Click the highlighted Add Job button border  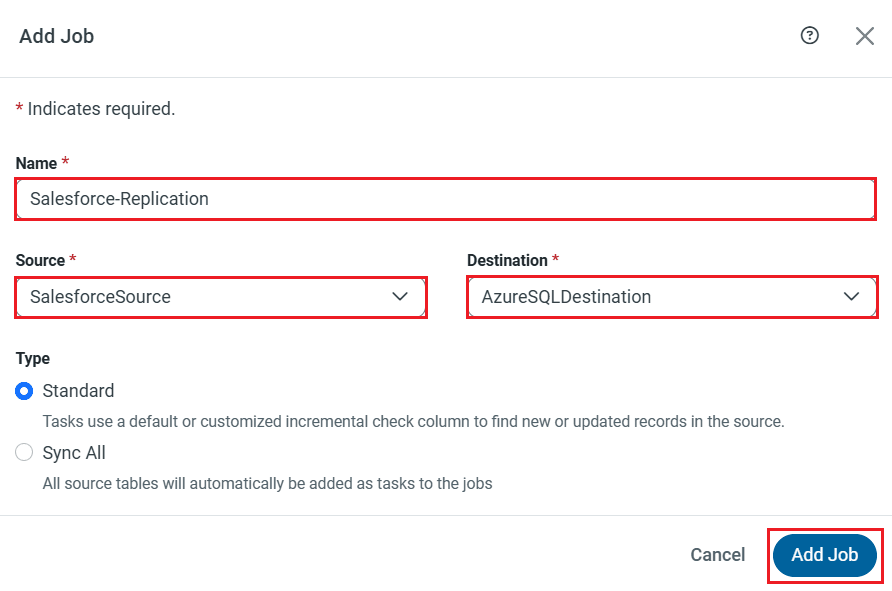point(825,554)
